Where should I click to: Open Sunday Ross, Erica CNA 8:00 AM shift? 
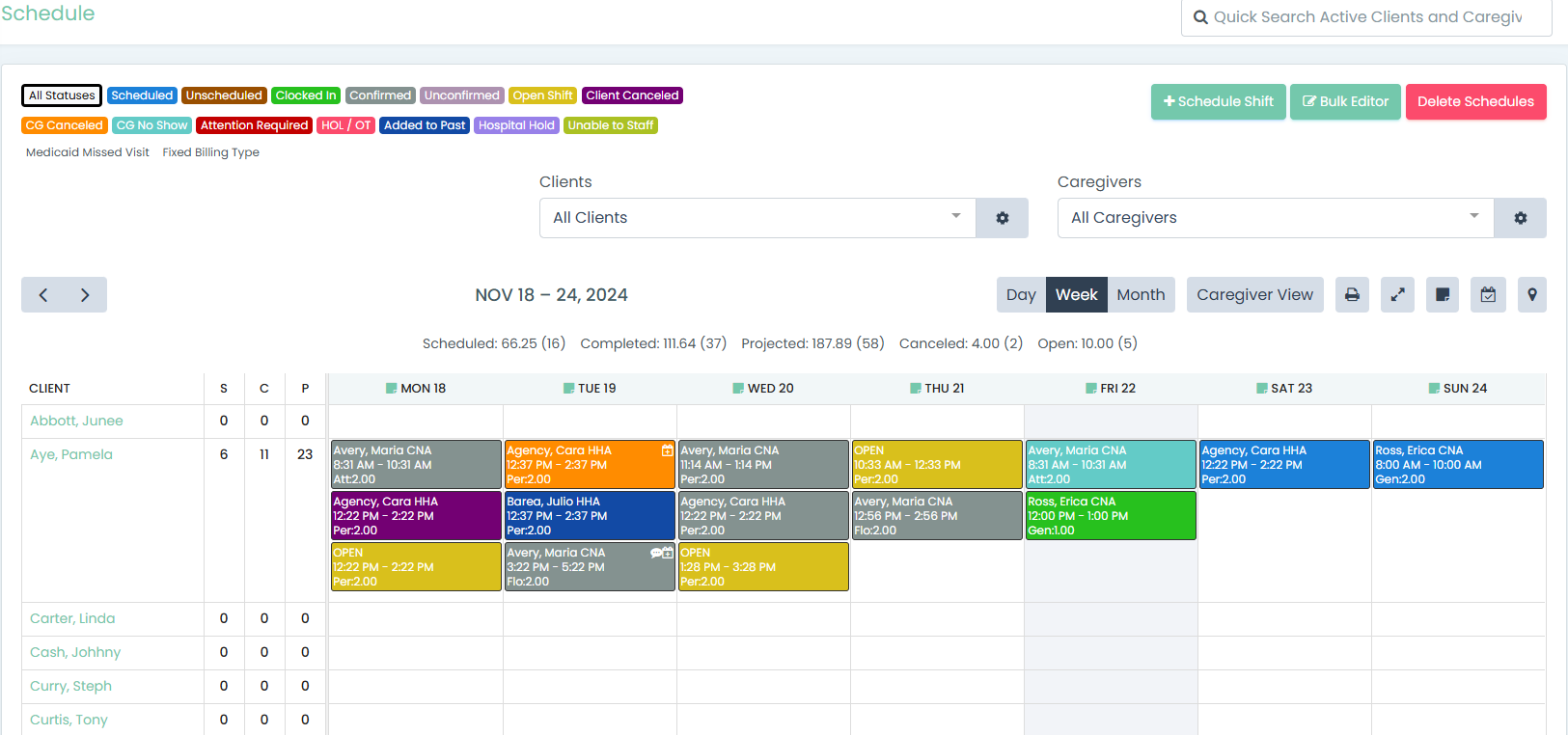[x=1458, y=465]
